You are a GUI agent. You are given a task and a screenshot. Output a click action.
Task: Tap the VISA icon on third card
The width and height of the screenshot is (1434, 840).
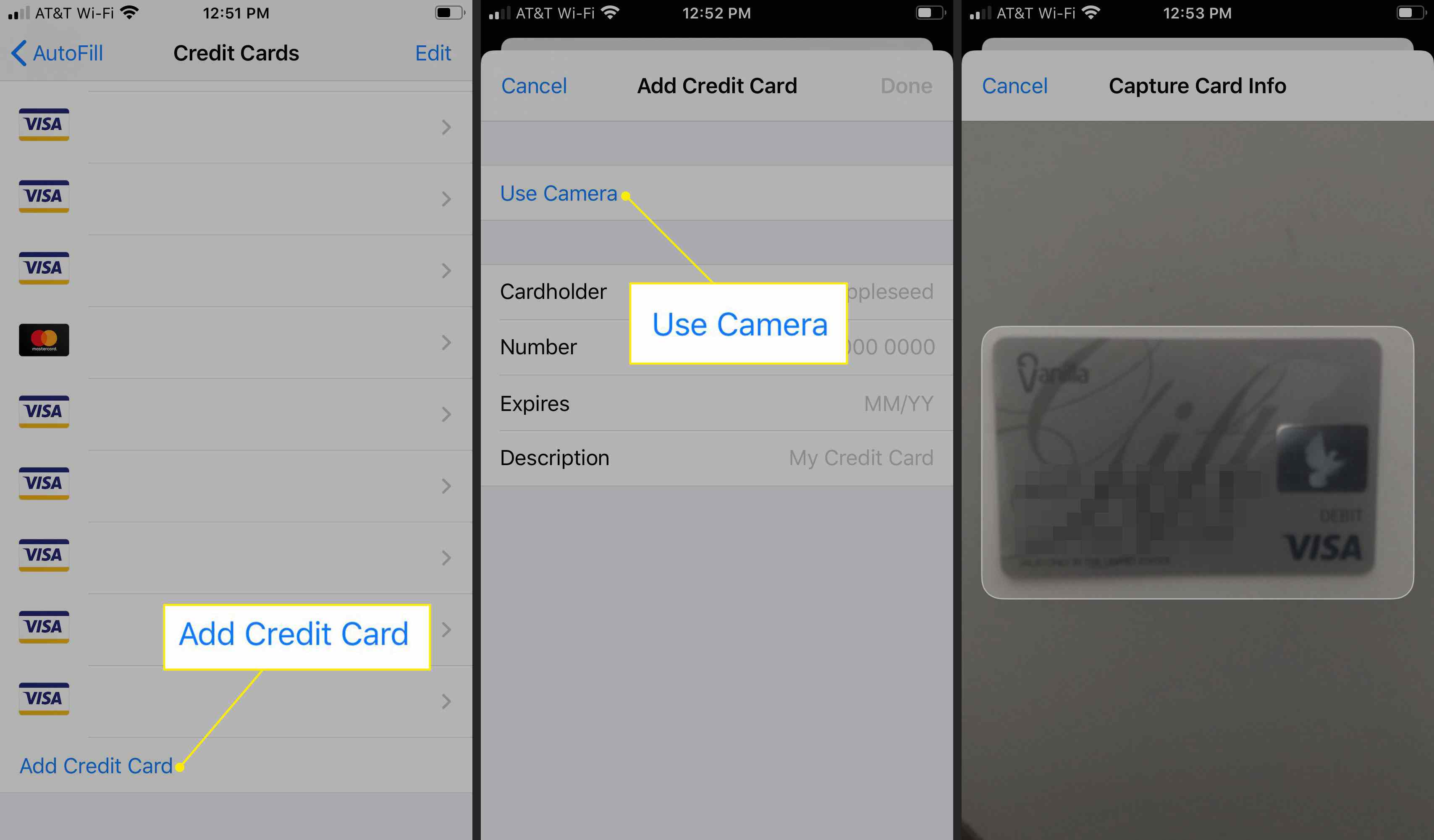tap(42, 267)
